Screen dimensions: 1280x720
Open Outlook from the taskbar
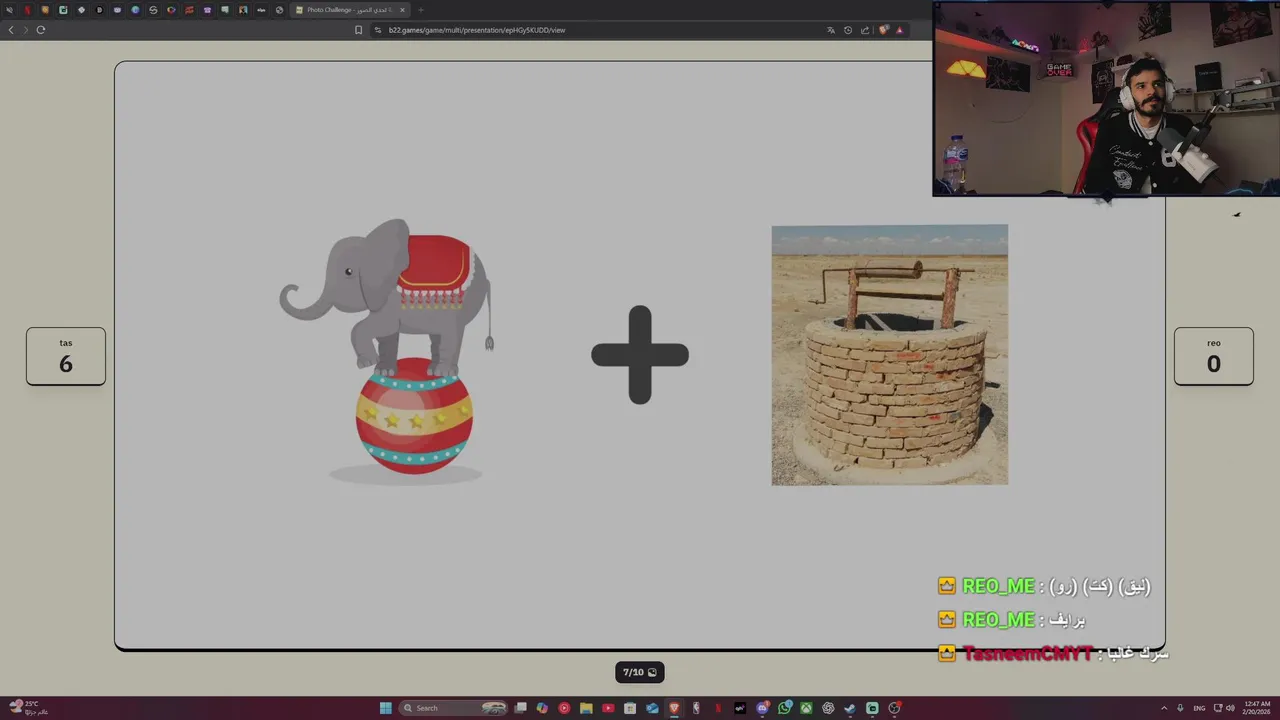tap(652, 708)
